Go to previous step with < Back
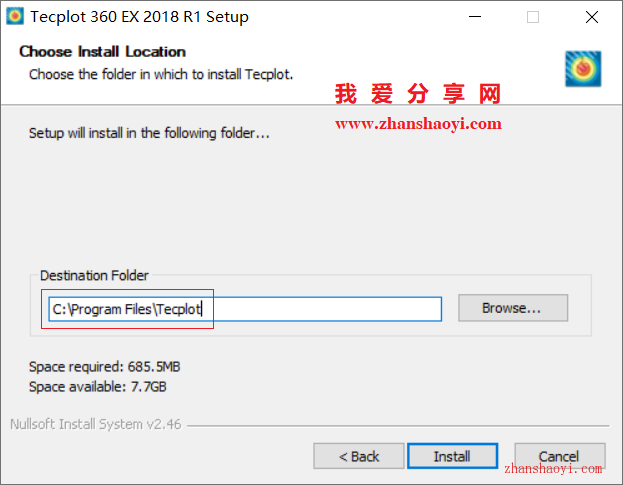623x485 pixels. pos(359,456)
